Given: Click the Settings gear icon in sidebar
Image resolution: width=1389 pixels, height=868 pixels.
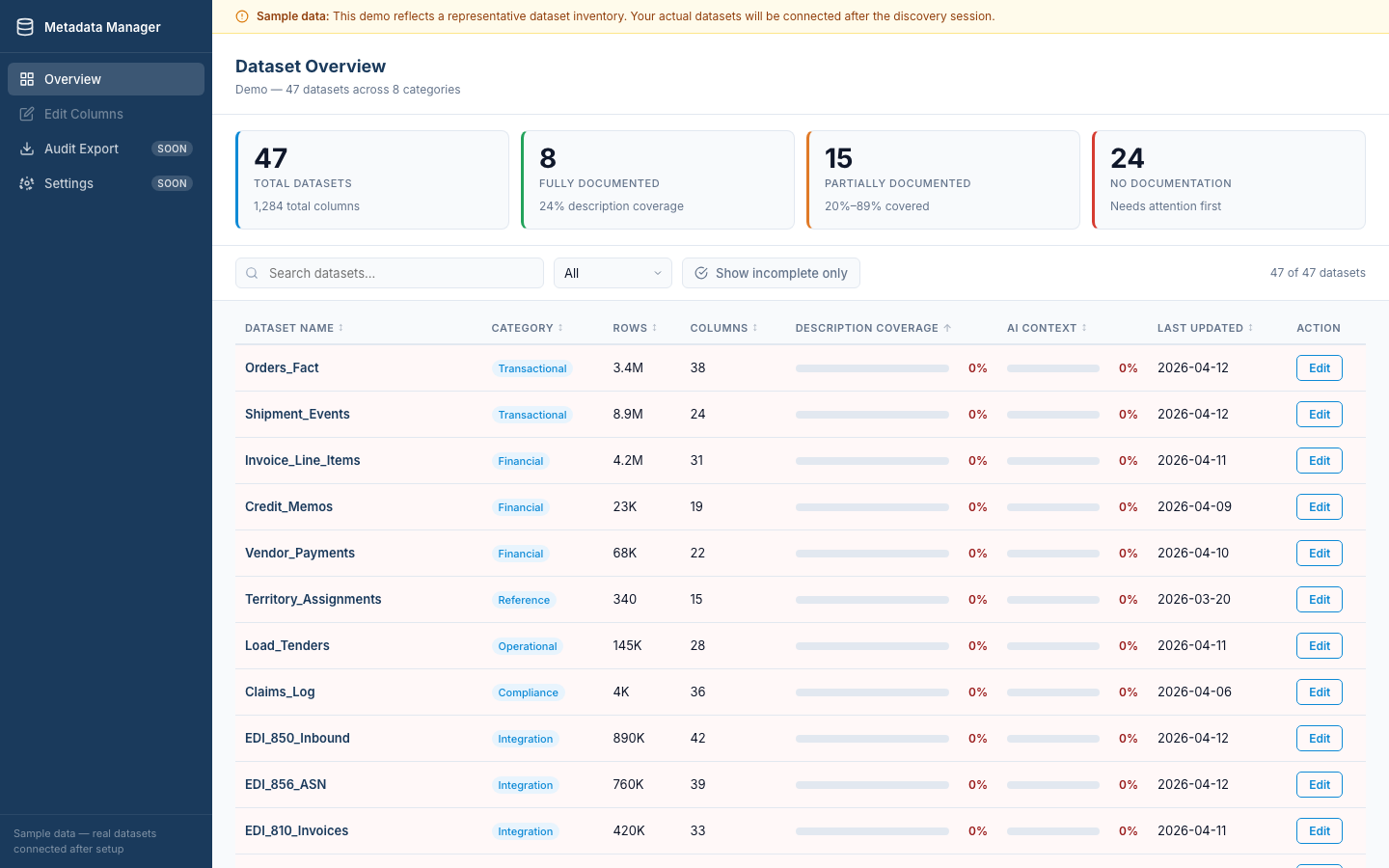Looking at the screenshot, I should (27, 183).
